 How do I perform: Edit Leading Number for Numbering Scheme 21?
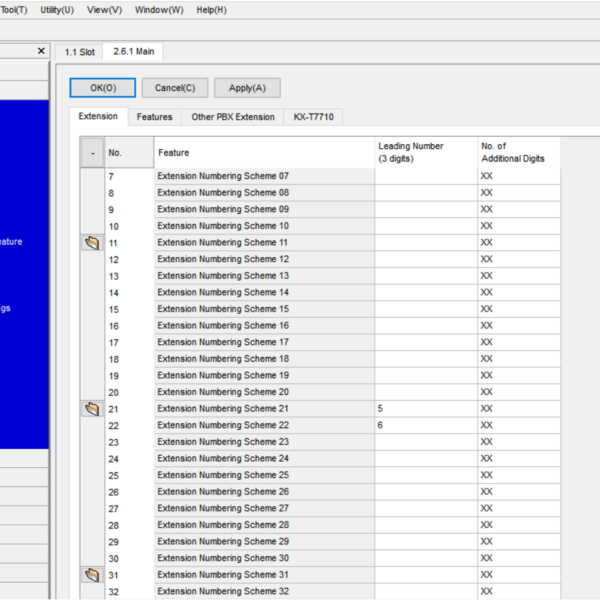point(426,409)
